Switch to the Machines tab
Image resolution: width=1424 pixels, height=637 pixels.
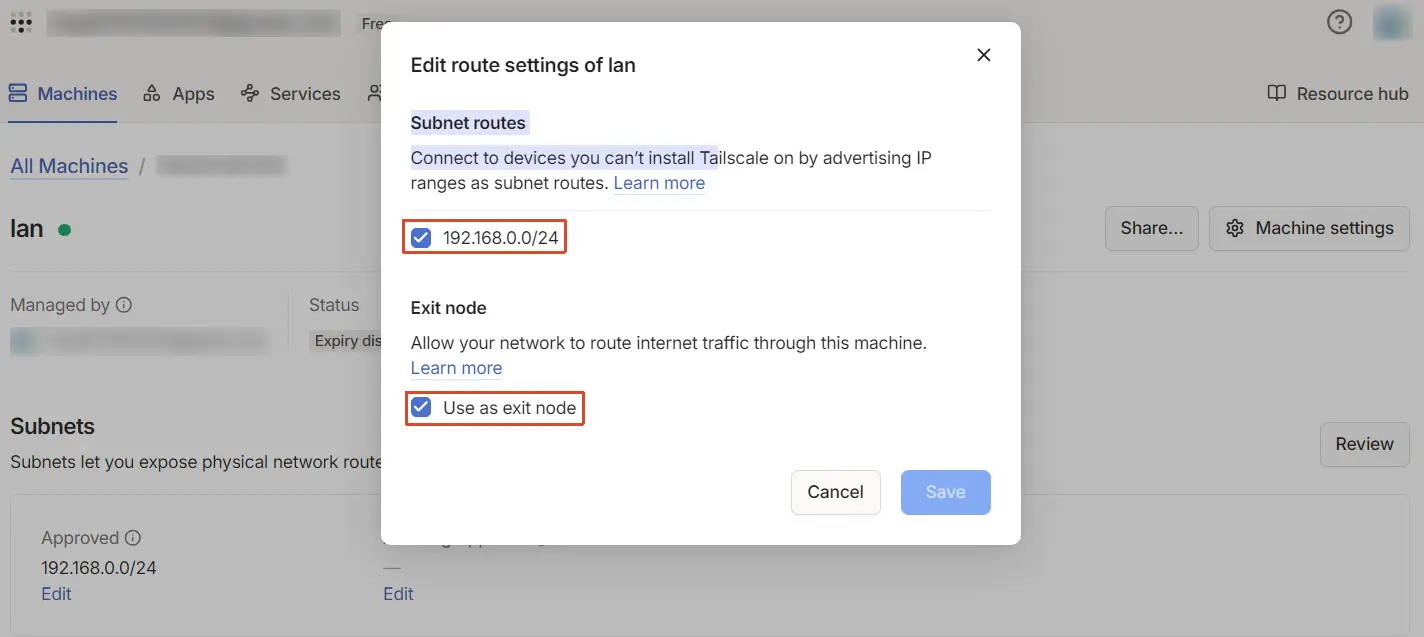click(x=63, y=94)
